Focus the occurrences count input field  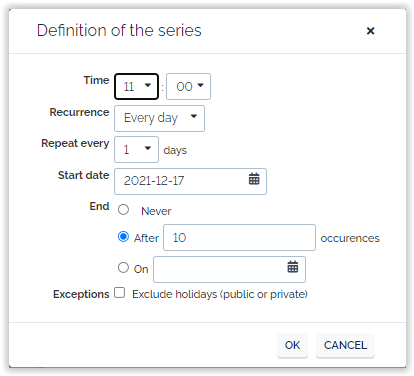coord(239,237)
